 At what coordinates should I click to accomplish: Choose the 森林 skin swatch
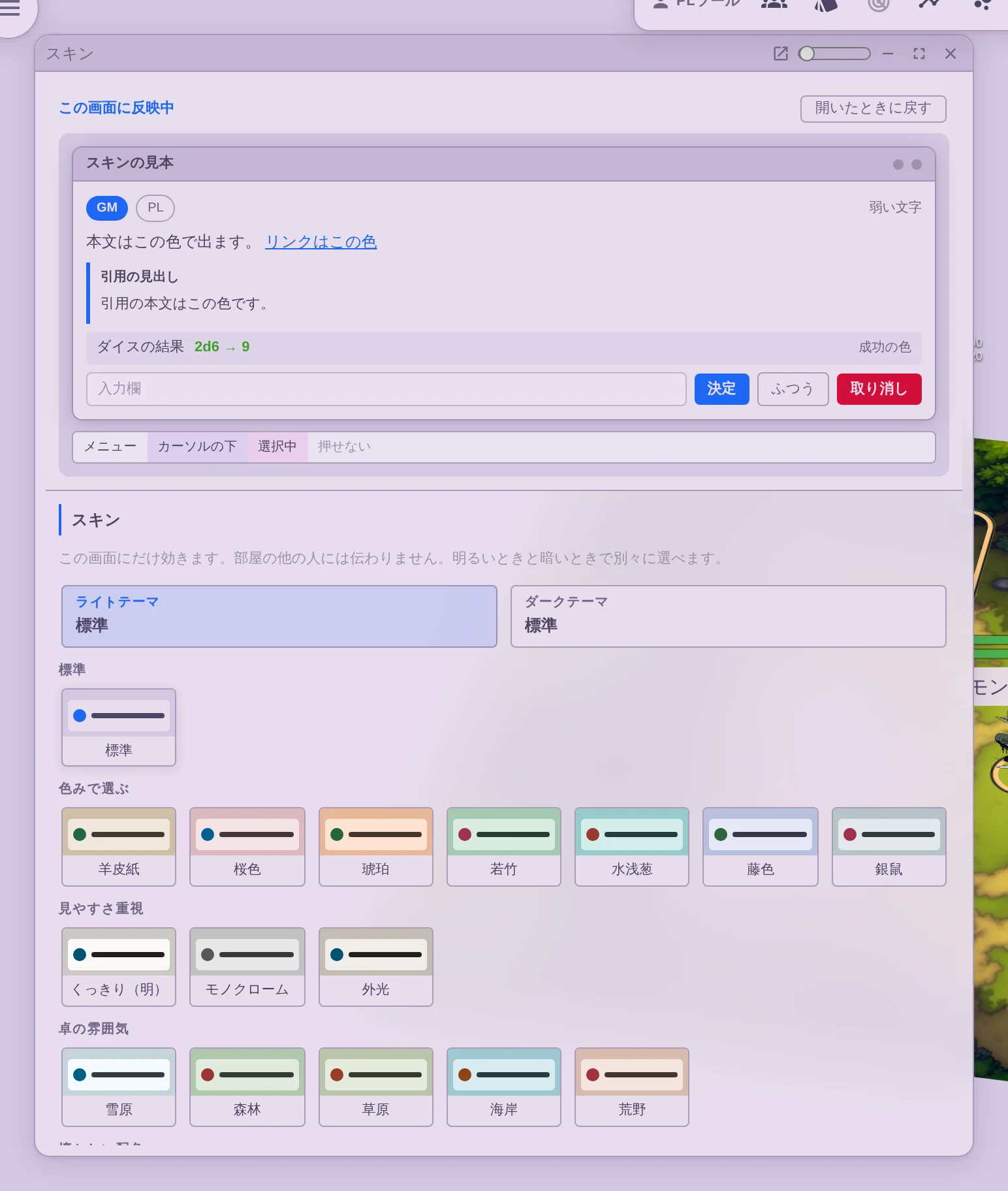(247, 1087)
